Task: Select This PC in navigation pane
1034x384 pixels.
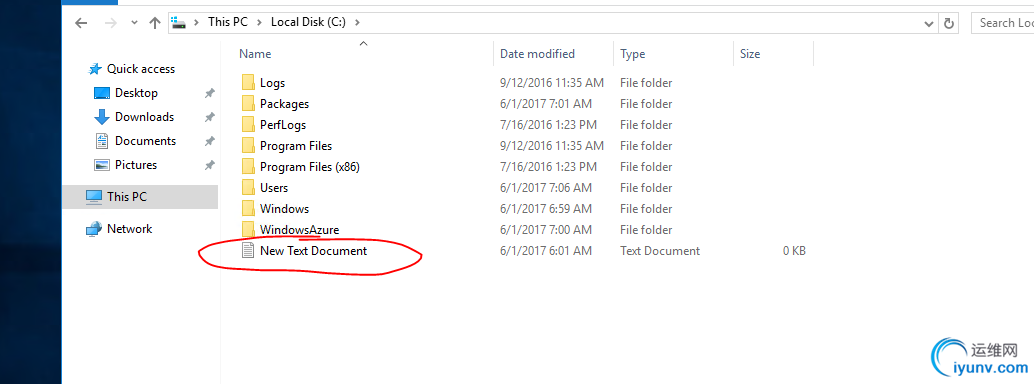Action: 140,197
